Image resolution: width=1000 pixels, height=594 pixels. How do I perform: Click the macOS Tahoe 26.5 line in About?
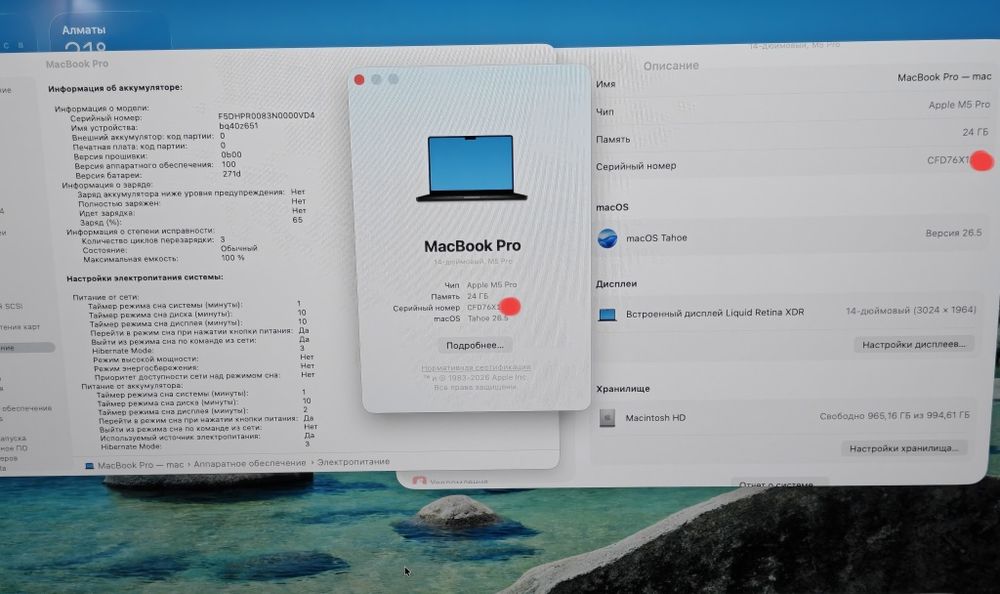471,318
